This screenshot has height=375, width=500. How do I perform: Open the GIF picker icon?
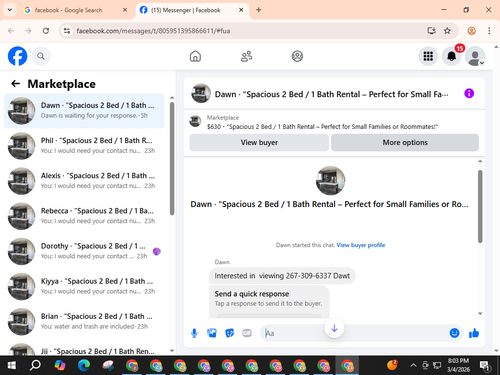(247, 333)
